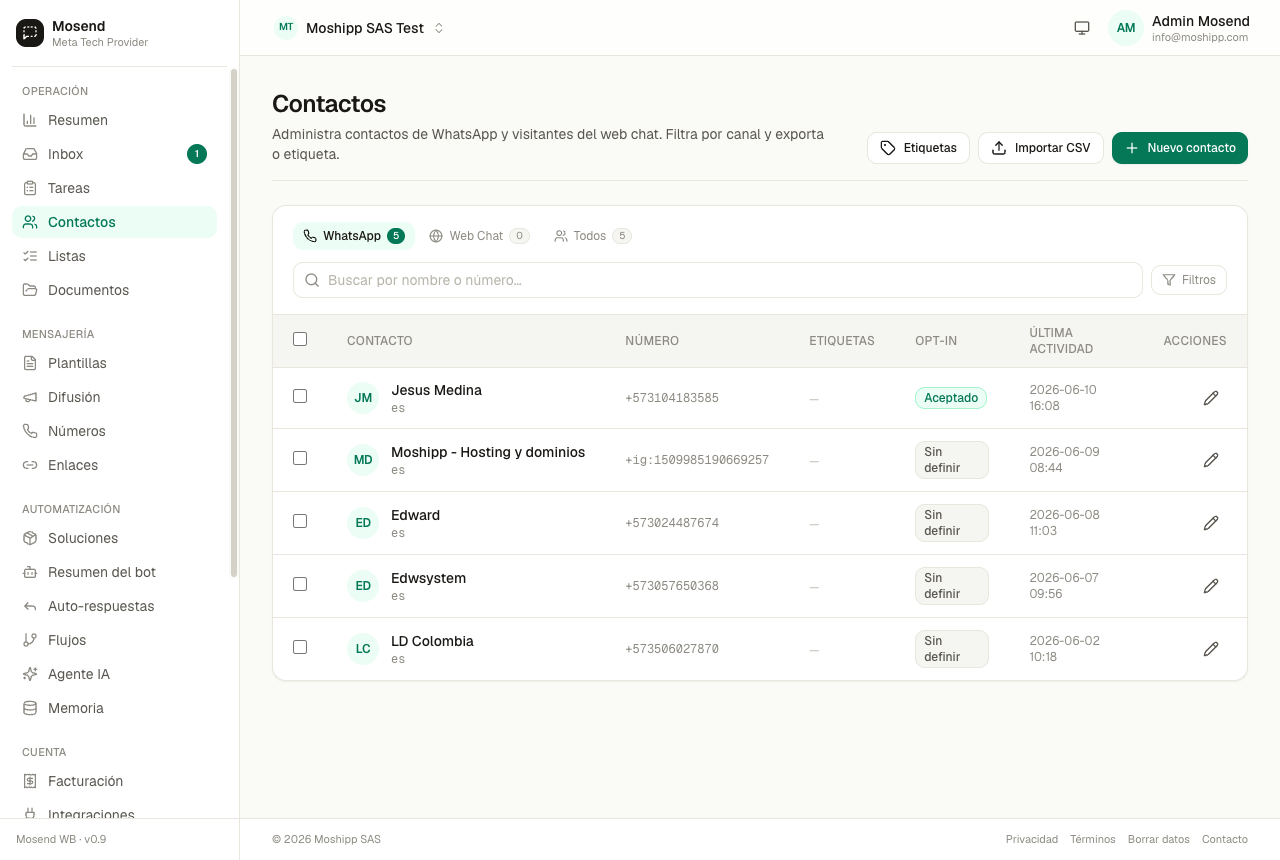Screen dimensions: 1280x860
Task: Click ig:1509985190669257 number cell
Action: 697,460
